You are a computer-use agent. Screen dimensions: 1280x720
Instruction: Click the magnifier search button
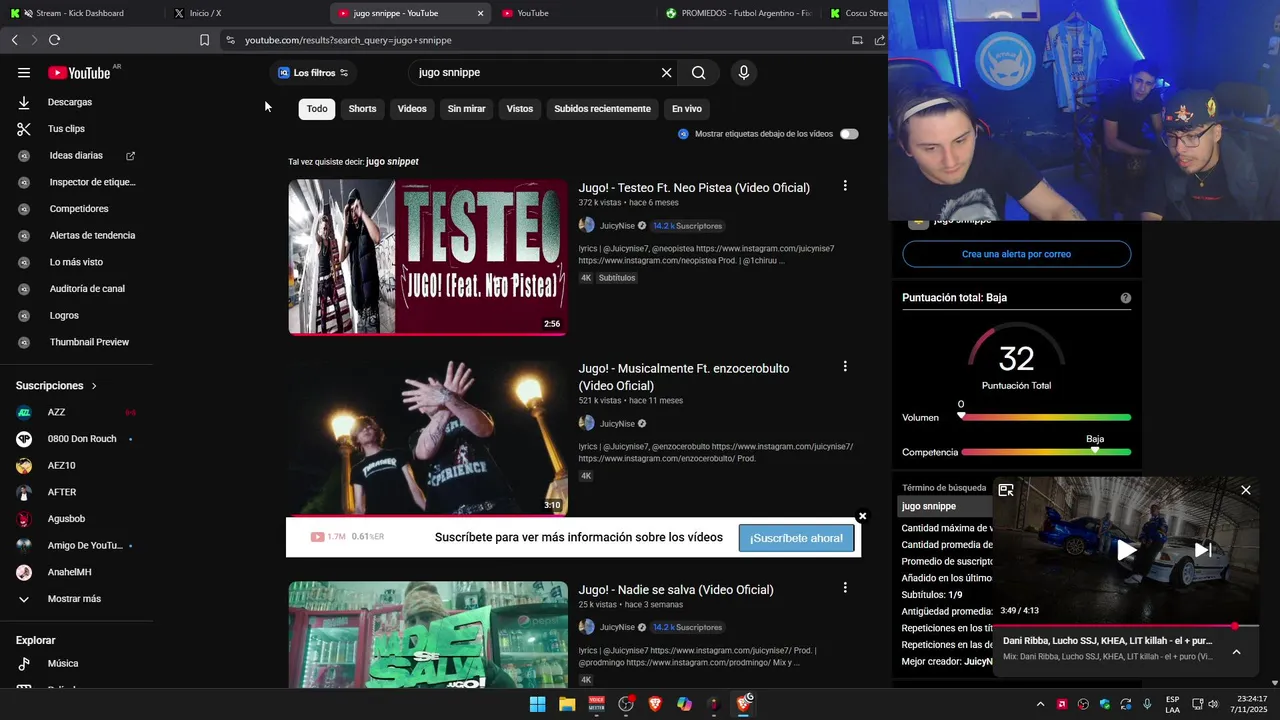(x=699, y=72)
